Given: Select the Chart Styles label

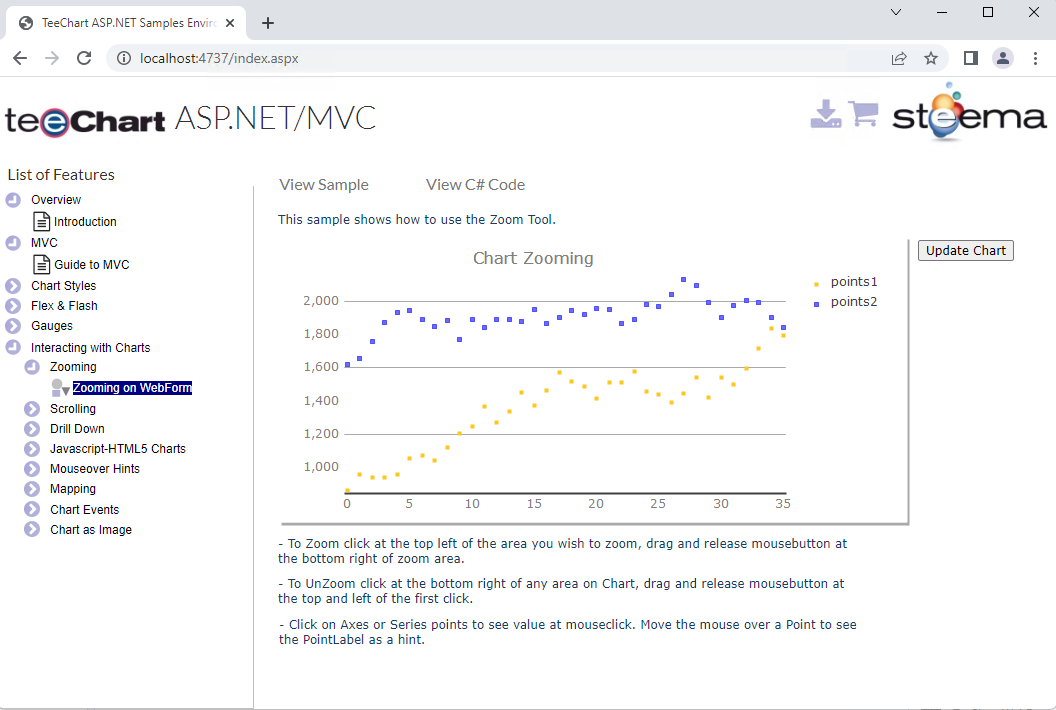Looking at the screenshot, I should pyautogui.click(x=63, y=286).
